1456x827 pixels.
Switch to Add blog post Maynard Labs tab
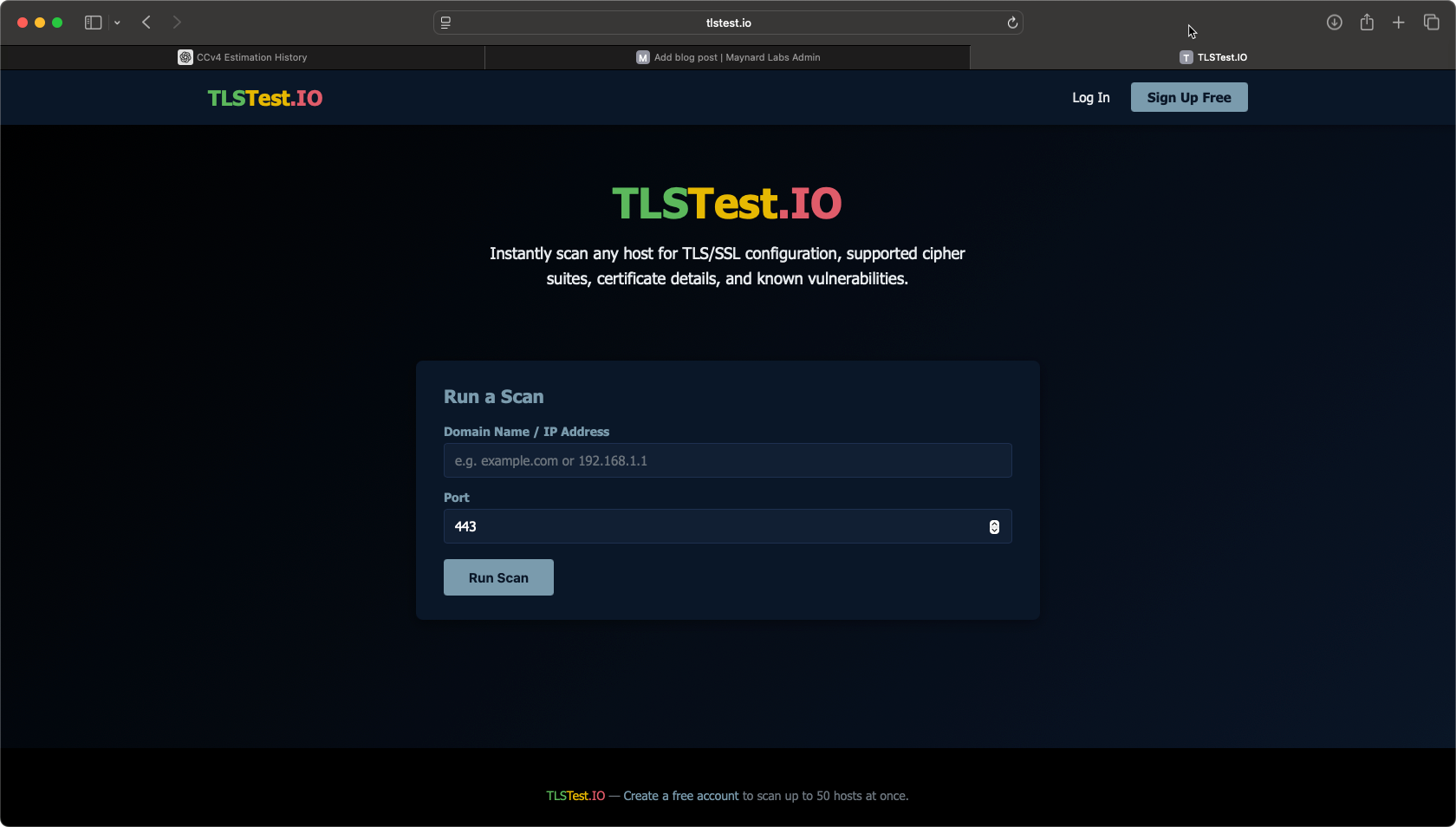728,57
